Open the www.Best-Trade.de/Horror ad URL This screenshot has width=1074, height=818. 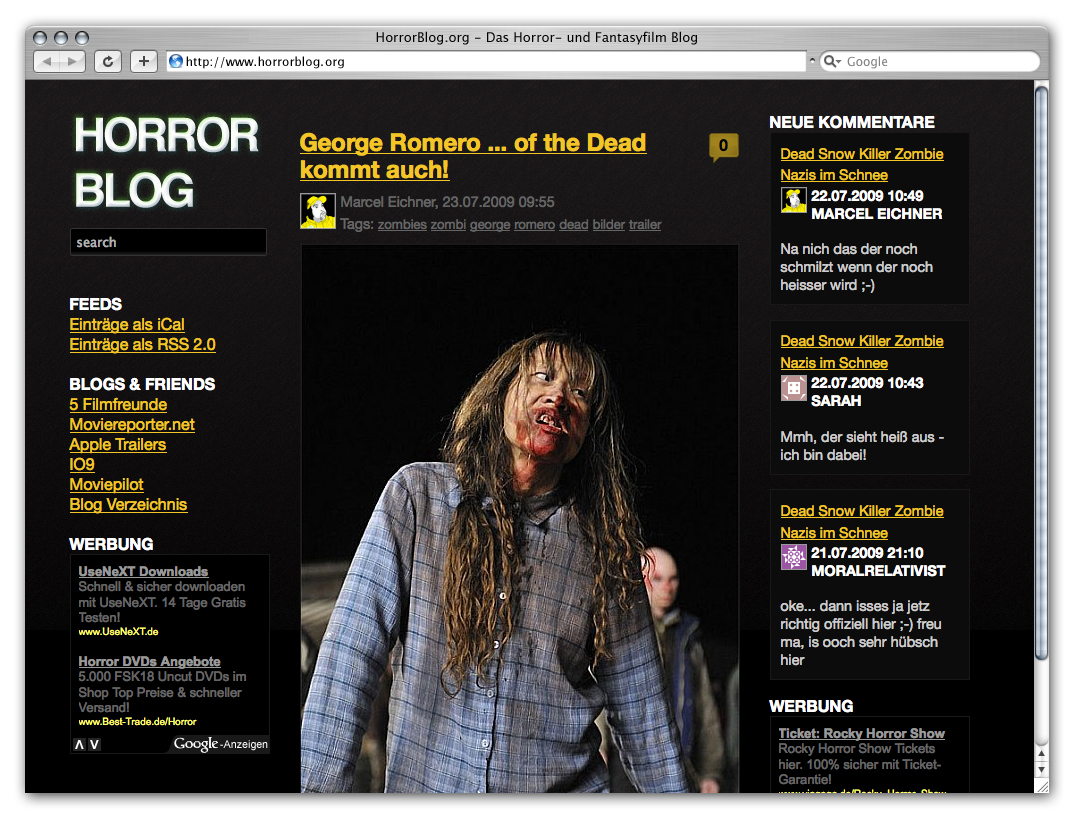click(x=137, y=721)
